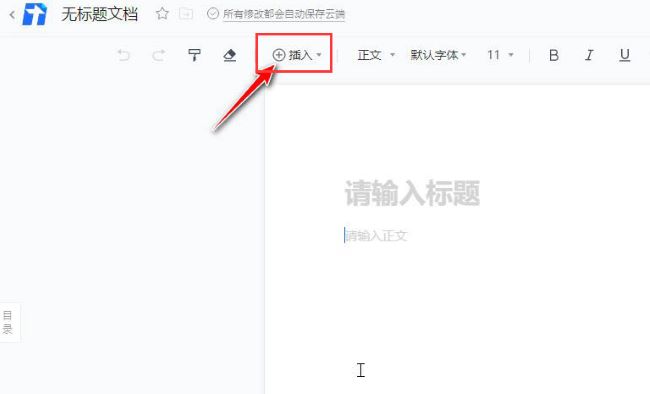650x394 pixels.
Task: Open the font size 11 dropdown
Action: click(x=500, y=55)
